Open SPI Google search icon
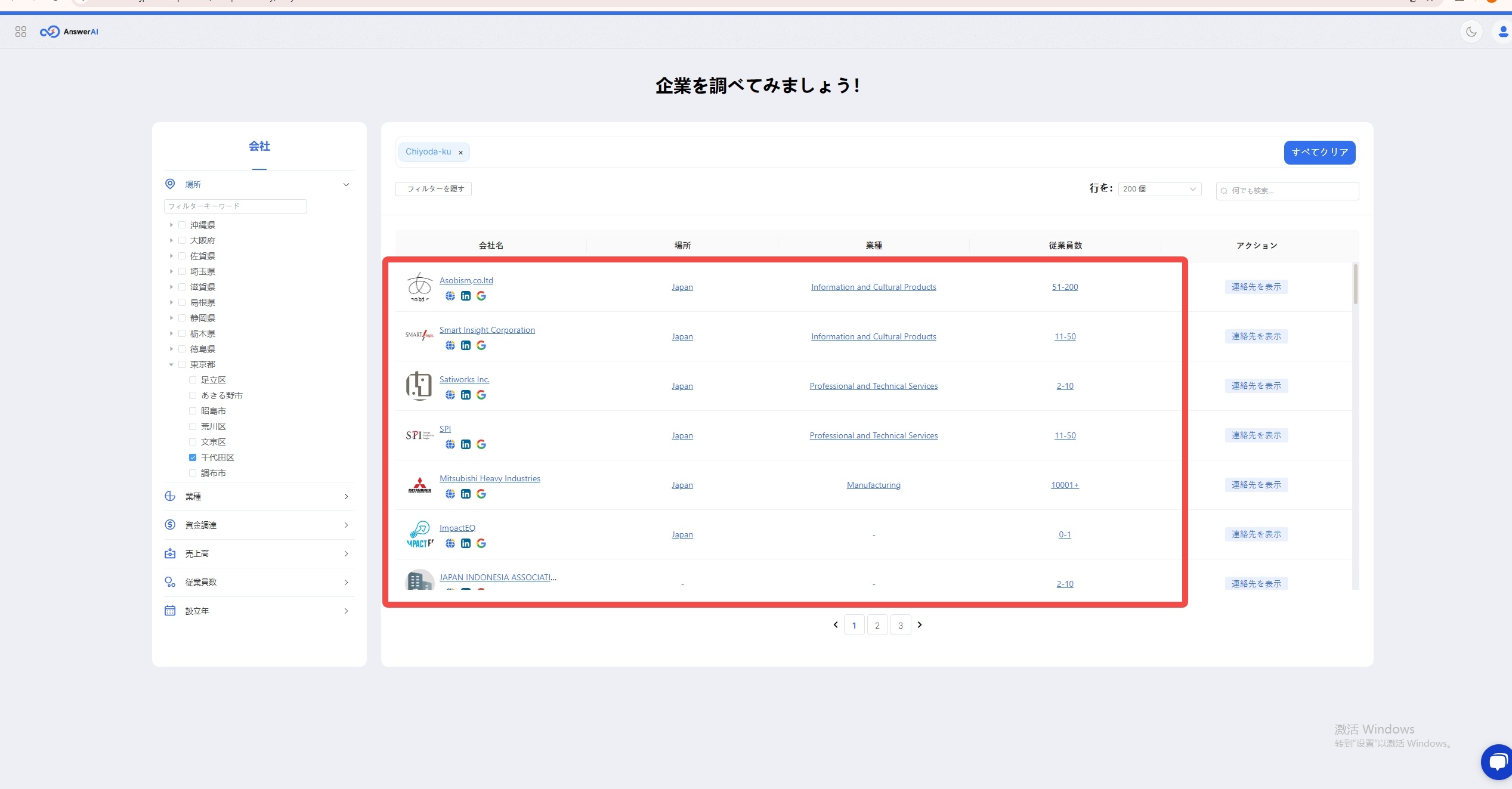The image size is (1512, 789). tap(481, 444)
